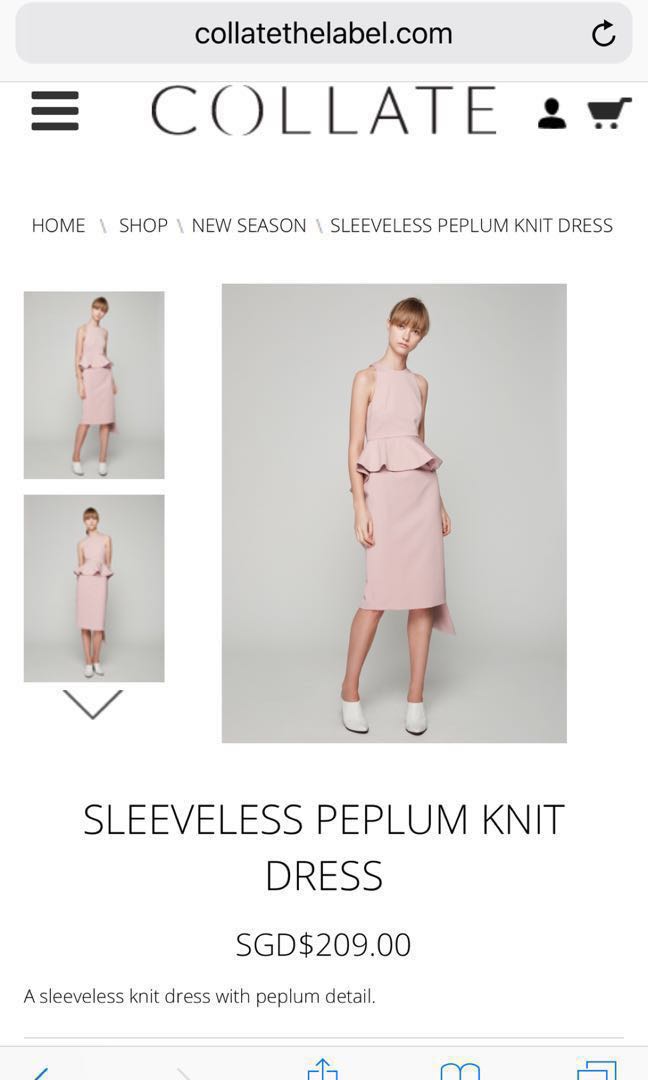Open the user account icon

(x=552, y=114)
